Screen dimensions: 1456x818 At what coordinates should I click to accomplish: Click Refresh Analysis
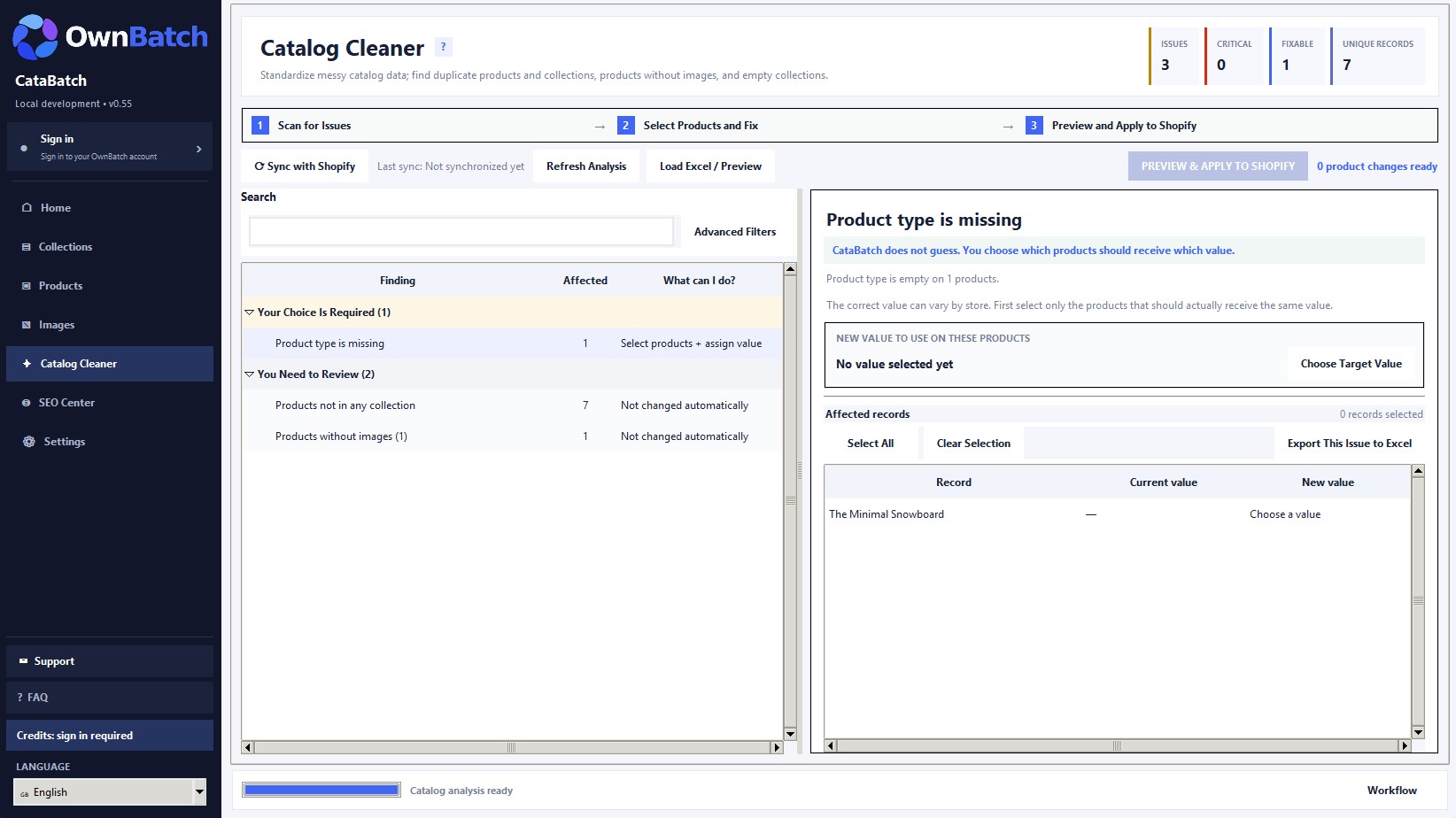(x=586, y=166)
